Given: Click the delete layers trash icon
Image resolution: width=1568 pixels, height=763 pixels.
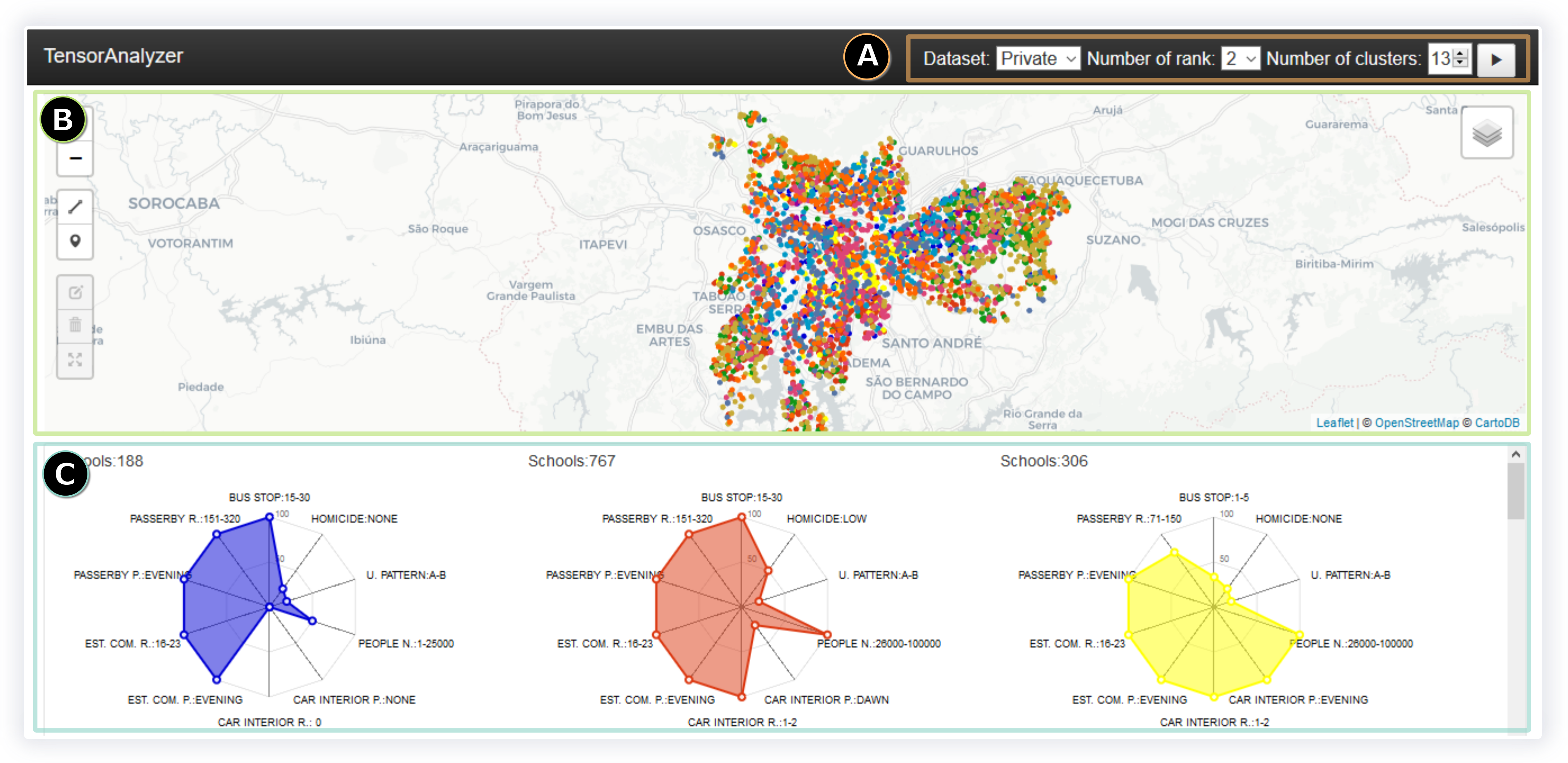Looking at the screenshot, I should (76, 325).
